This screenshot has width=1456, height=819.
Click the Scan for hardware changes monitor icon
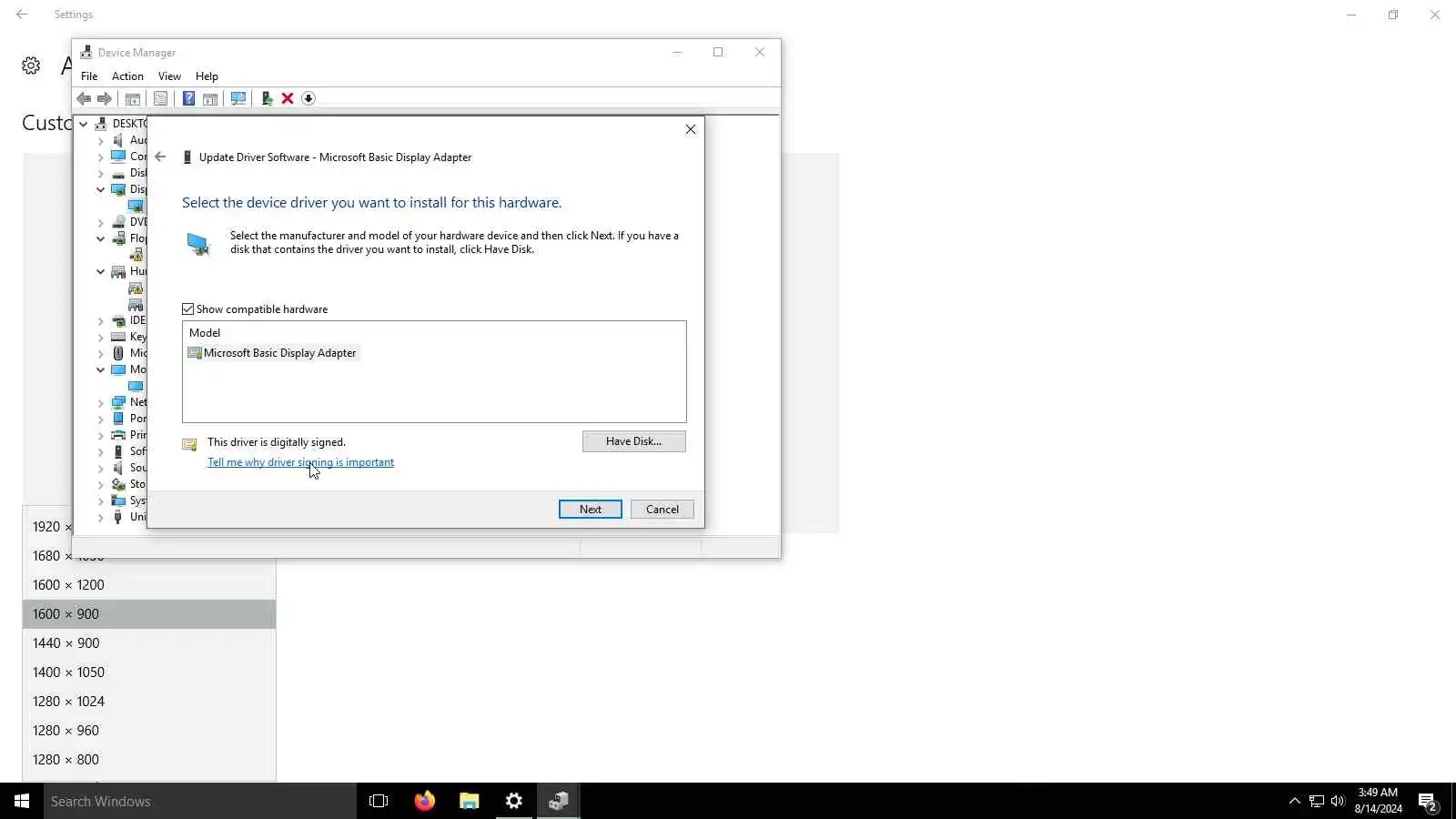(x=238, y=98)
